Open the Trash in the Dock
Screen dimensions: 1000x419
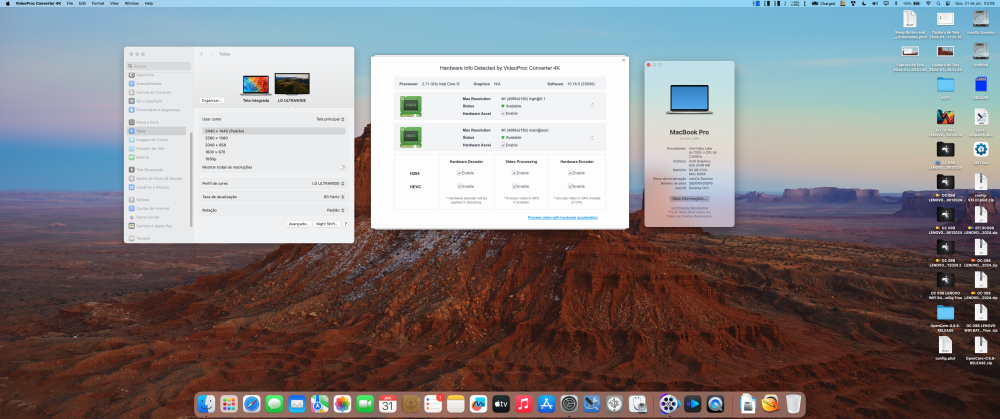793,403
